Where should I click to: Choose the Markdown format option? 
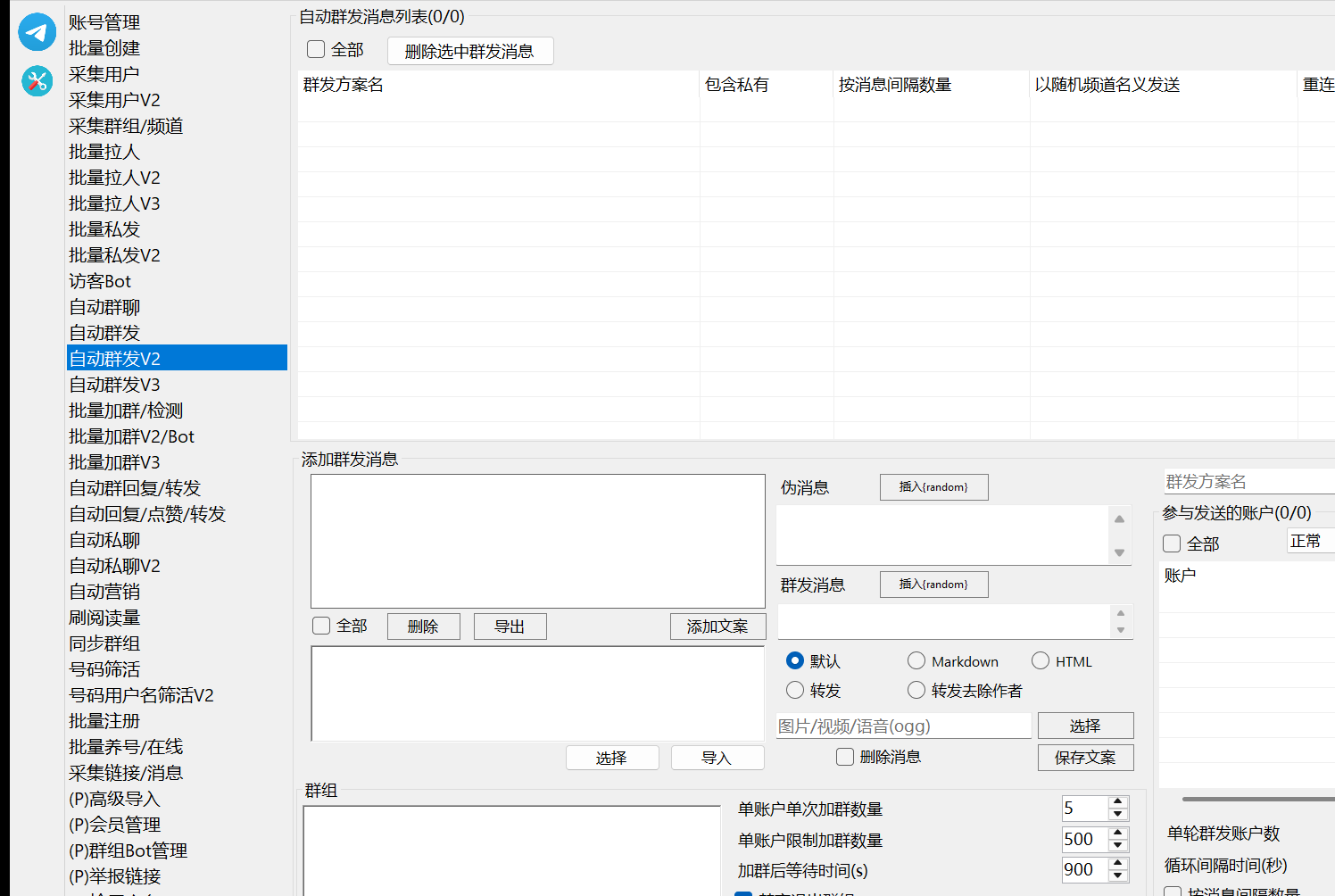coord(916,660)
